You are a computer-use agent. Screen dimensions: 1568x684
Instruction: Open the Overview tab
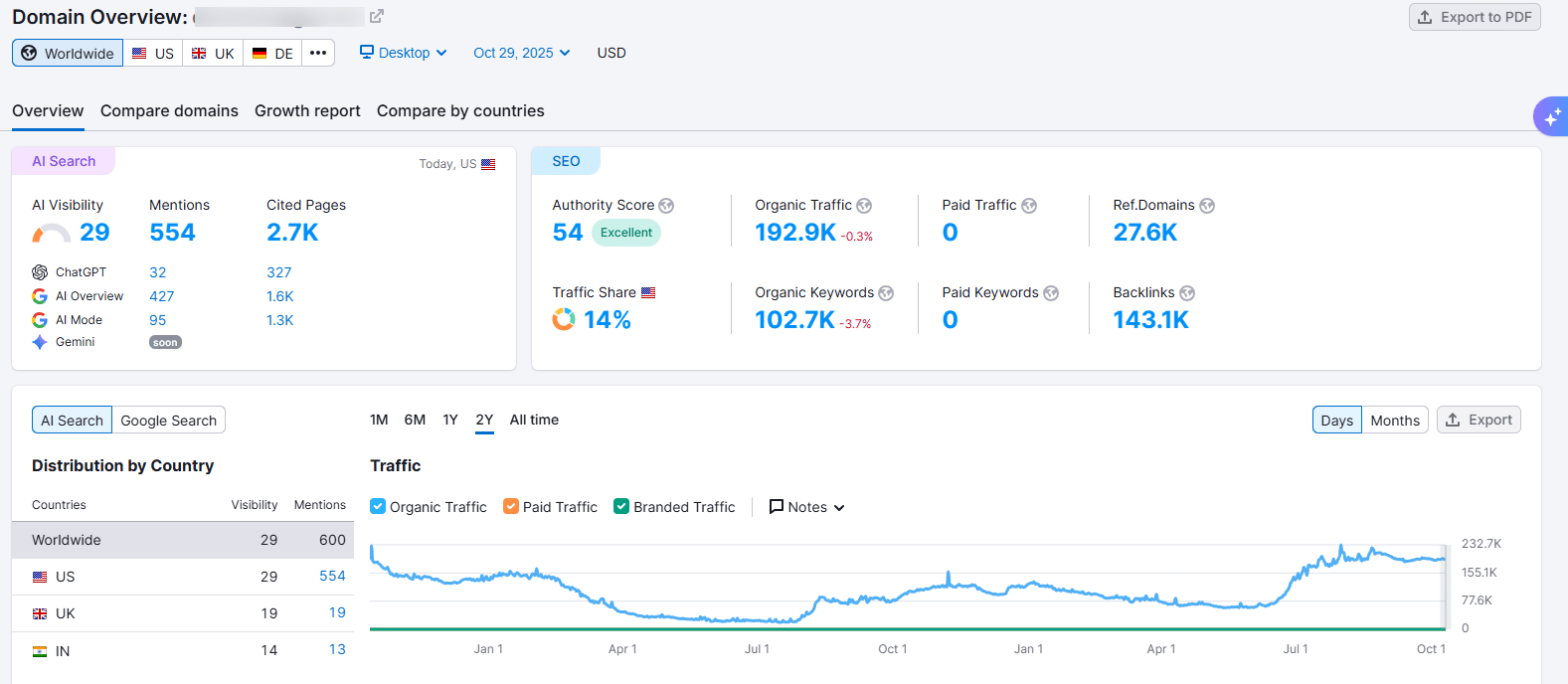(48, 110)
